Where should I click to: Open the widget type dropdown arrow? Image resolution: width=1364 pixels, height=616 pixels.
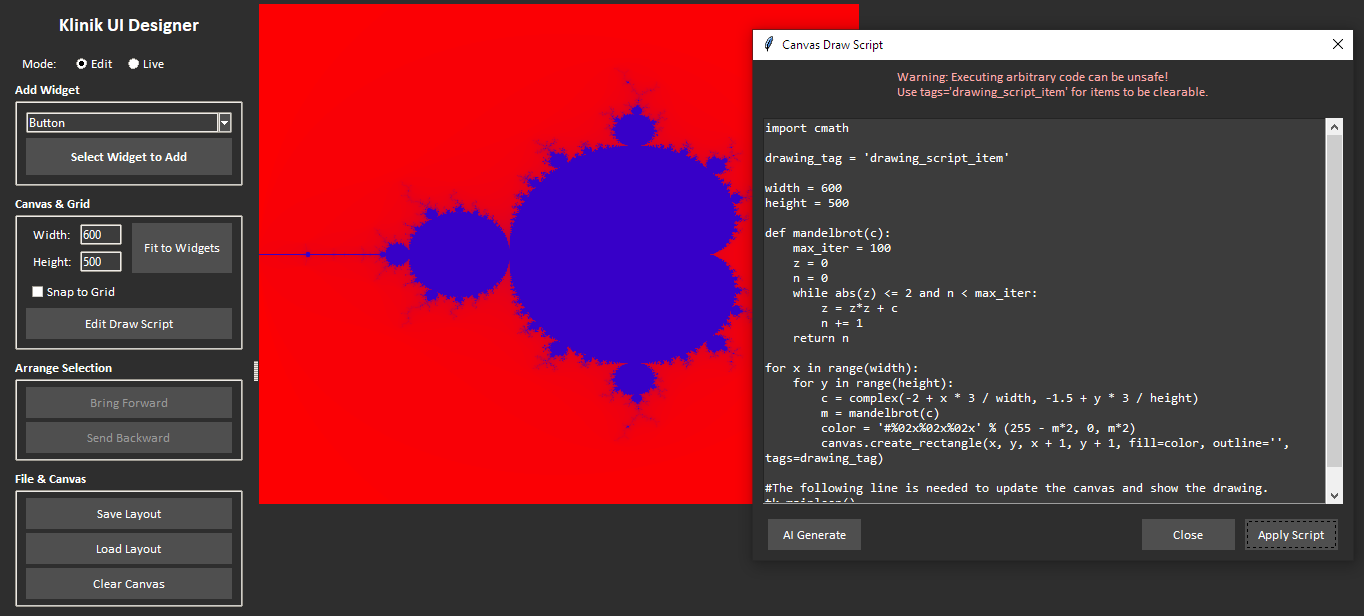pos(225,123)
